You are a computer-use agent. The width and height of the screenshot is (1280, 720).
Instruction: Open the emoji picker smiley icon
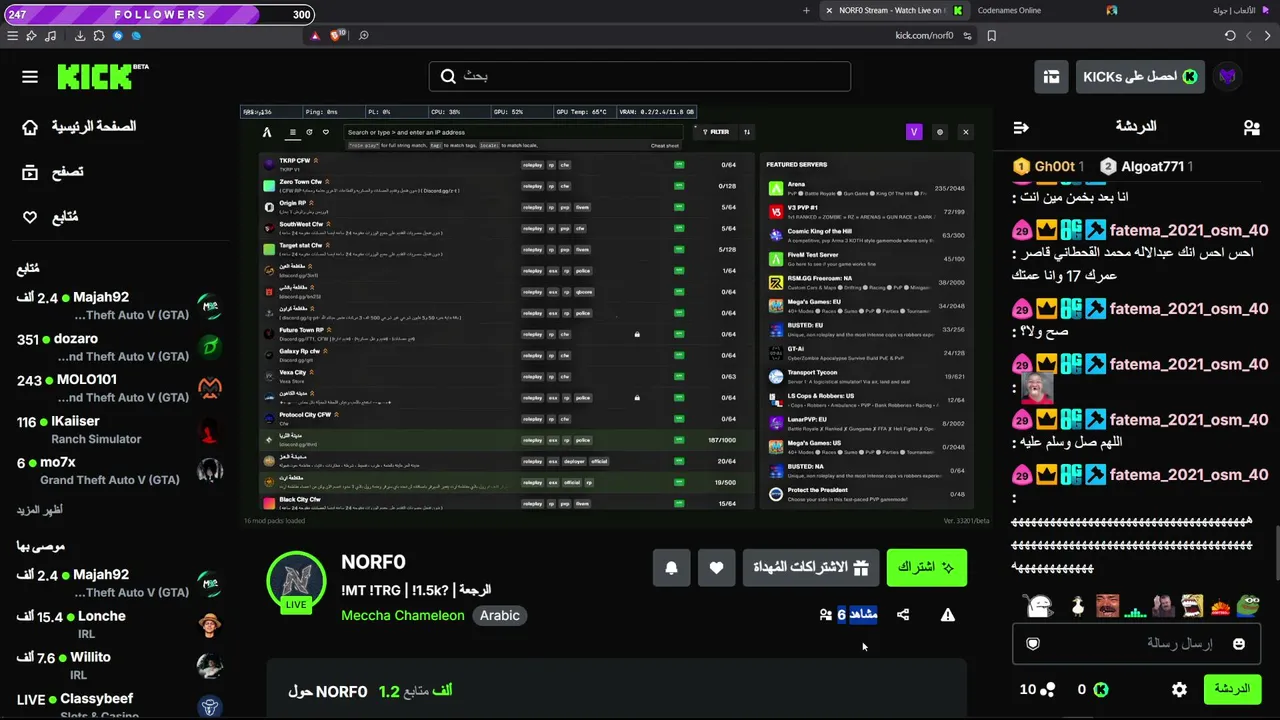[x=1239, y=644]
